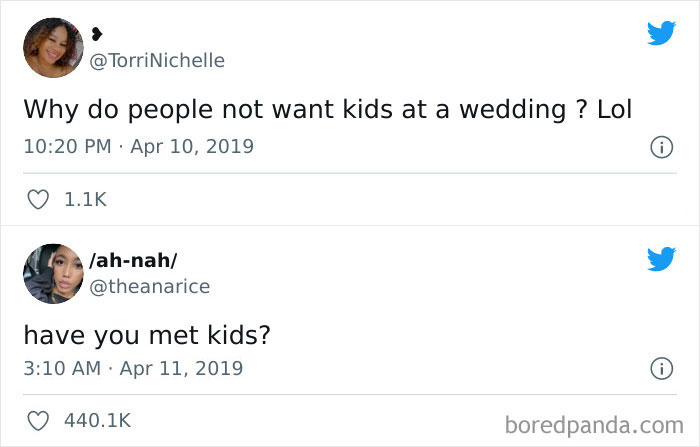Viewport: 700px width, 447px height.
Task: Open the info icon on the first tweet
Action: (x=660, y=147)
